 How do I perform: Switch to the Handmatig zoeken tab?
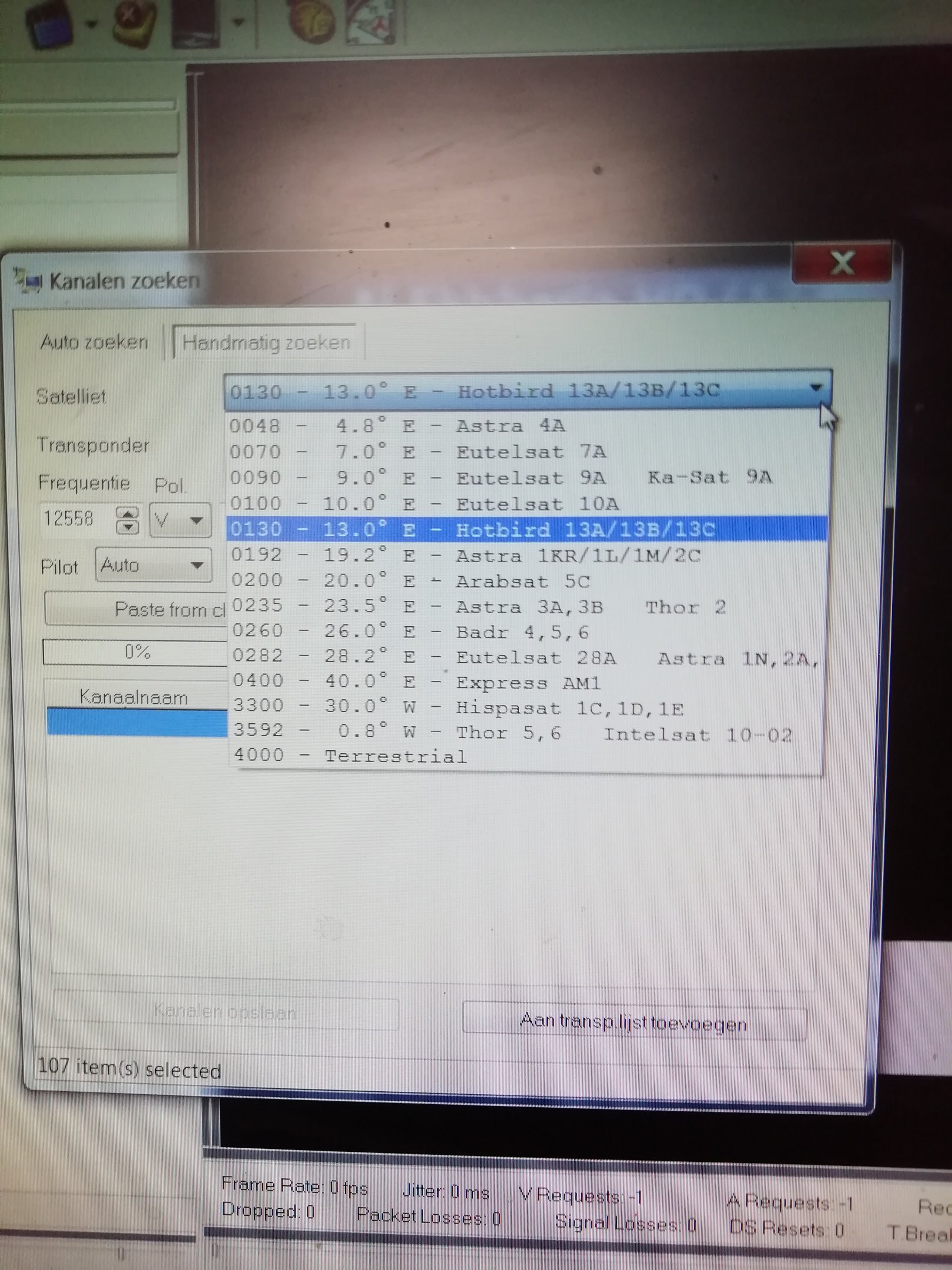266,342
